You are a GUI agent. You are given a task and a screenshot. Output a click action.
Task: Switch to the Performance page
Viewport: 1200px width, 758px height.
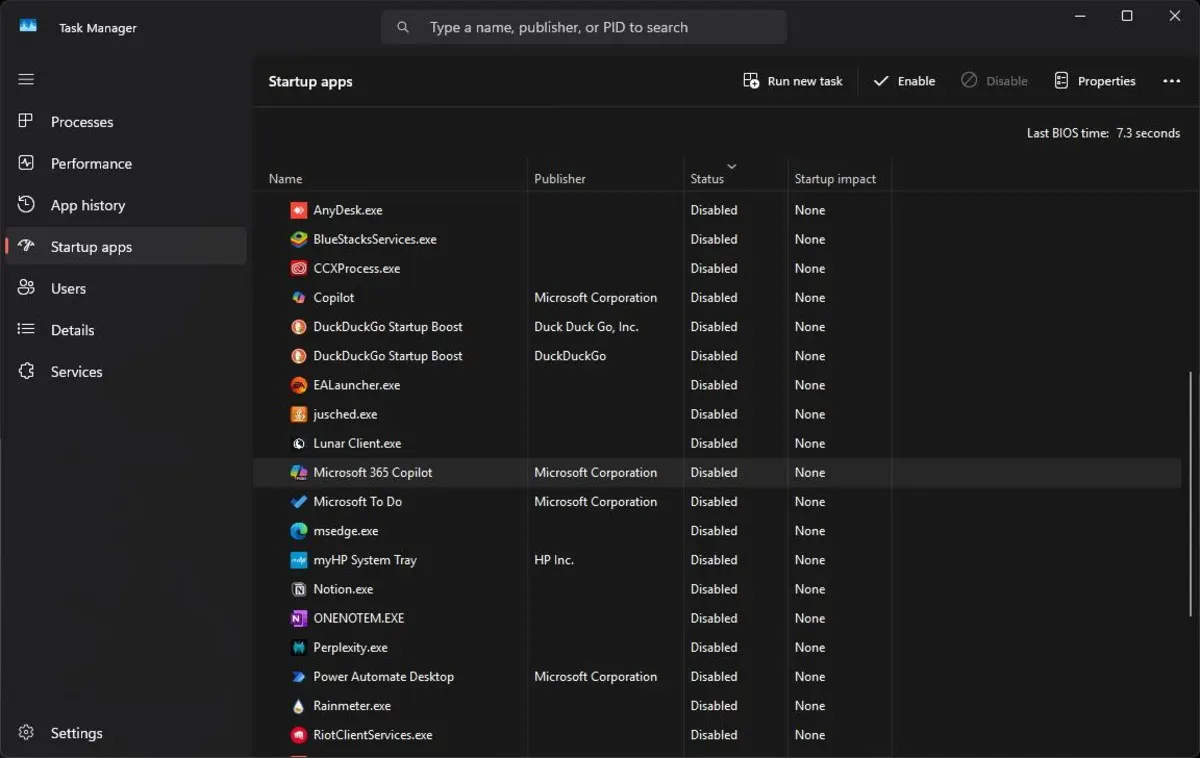91,163
